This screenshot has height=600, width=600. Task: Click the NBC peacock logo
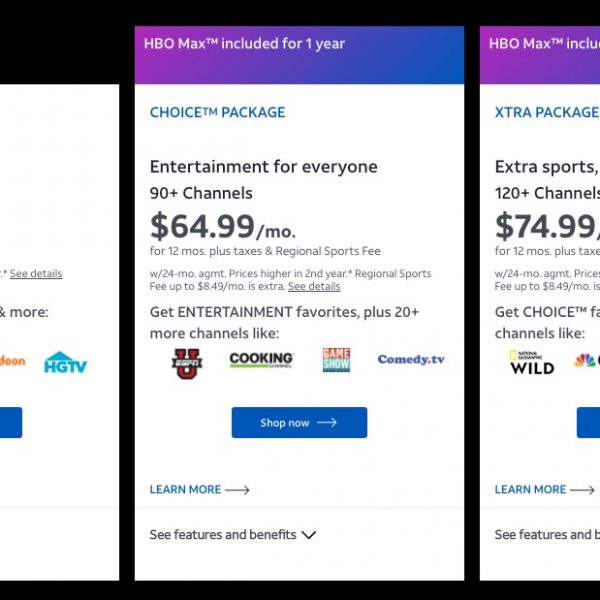click(586, 361)
